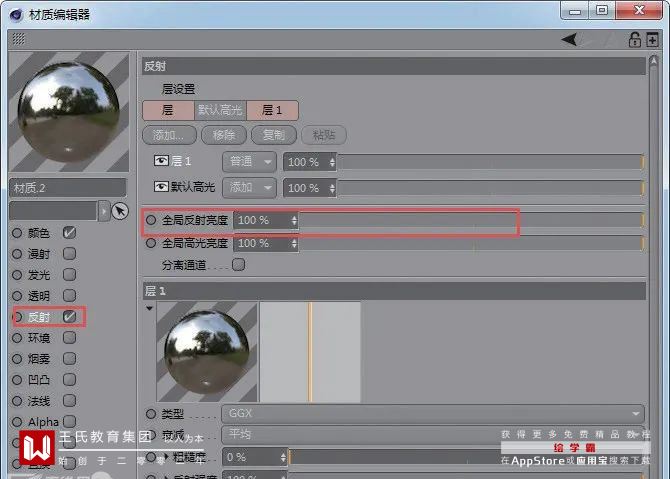The height and width of the screenshot is (479, 670).
Task: Click the 类型 animation radio dot
Action: 151,414
